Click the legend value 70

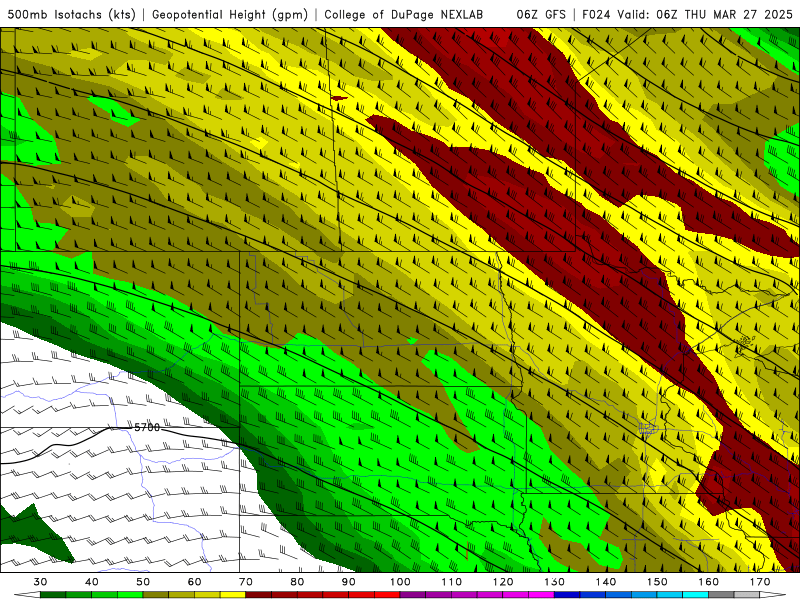point(246,582)
